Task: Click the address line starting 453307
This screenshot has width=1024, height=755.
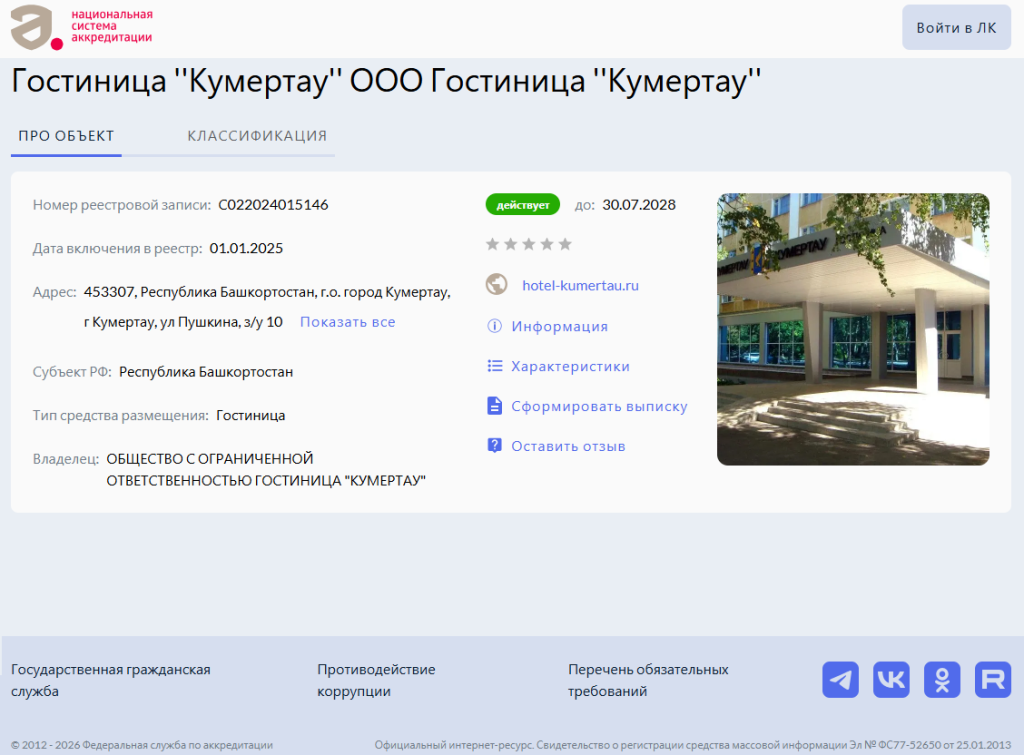Action: (x=267, y=292)
